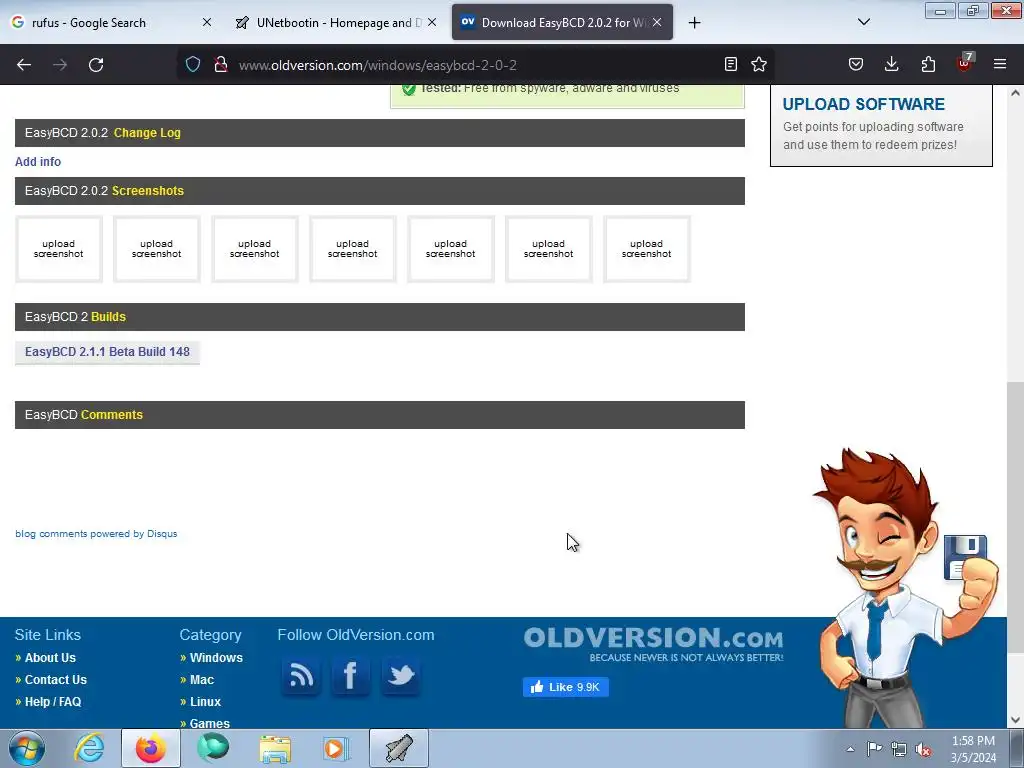1024x768 pixels.
Task: Open EasyBCD 2.1.1 Beta Build 148 link
Action: pyautogui.click(x=107, y=352)
